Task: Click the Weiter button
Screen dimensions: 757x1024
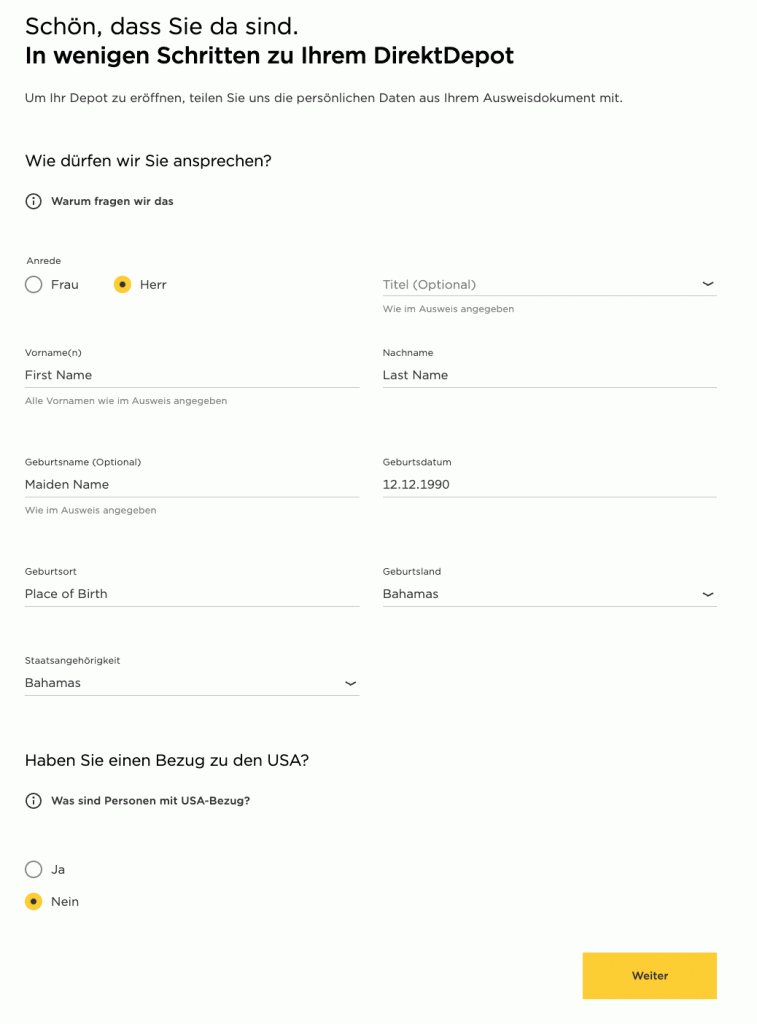Action: 649,975
